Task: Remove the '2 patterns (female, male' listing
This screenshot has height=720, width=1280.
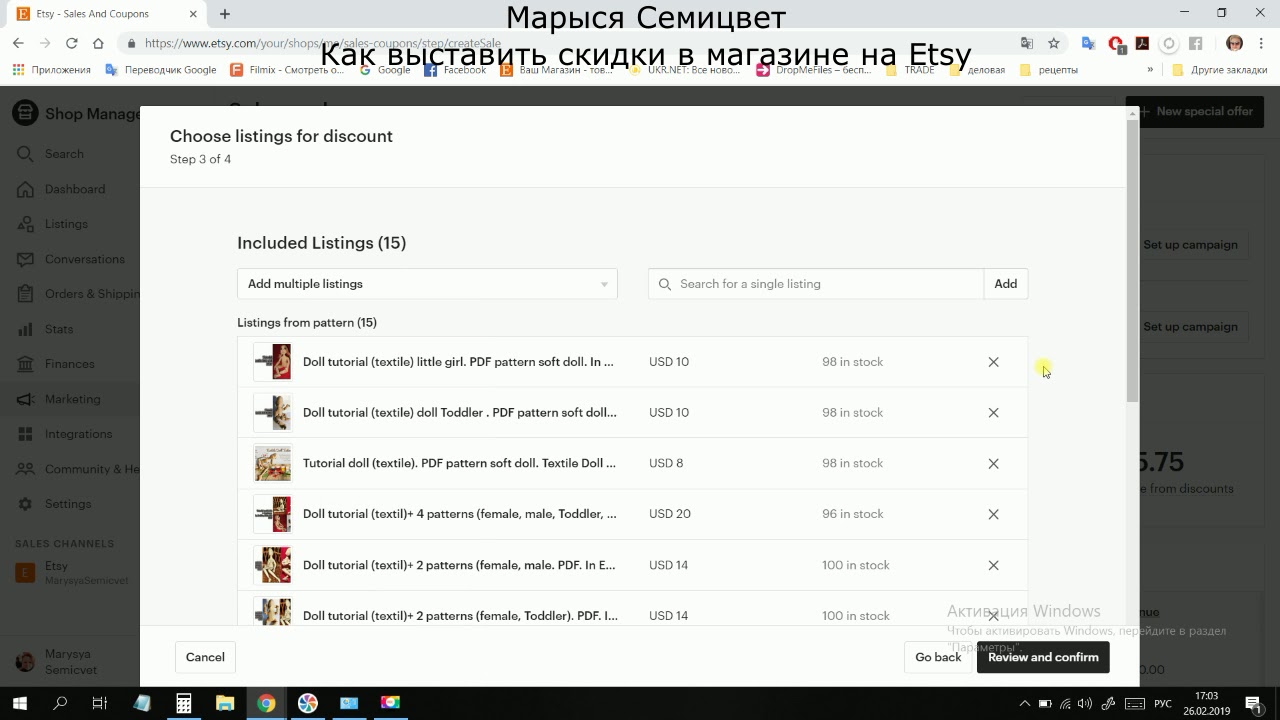Action: [993, 565]
